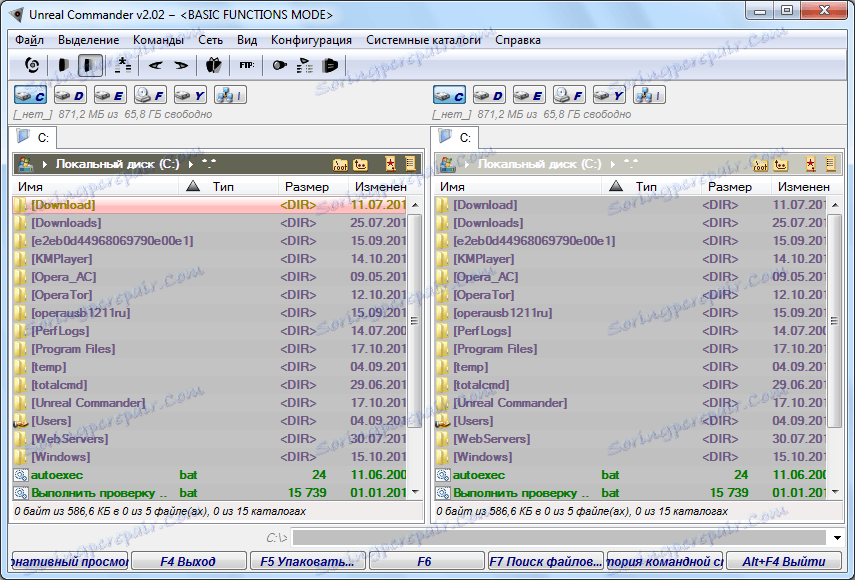Open the Справка menu

tap(518, 40)
